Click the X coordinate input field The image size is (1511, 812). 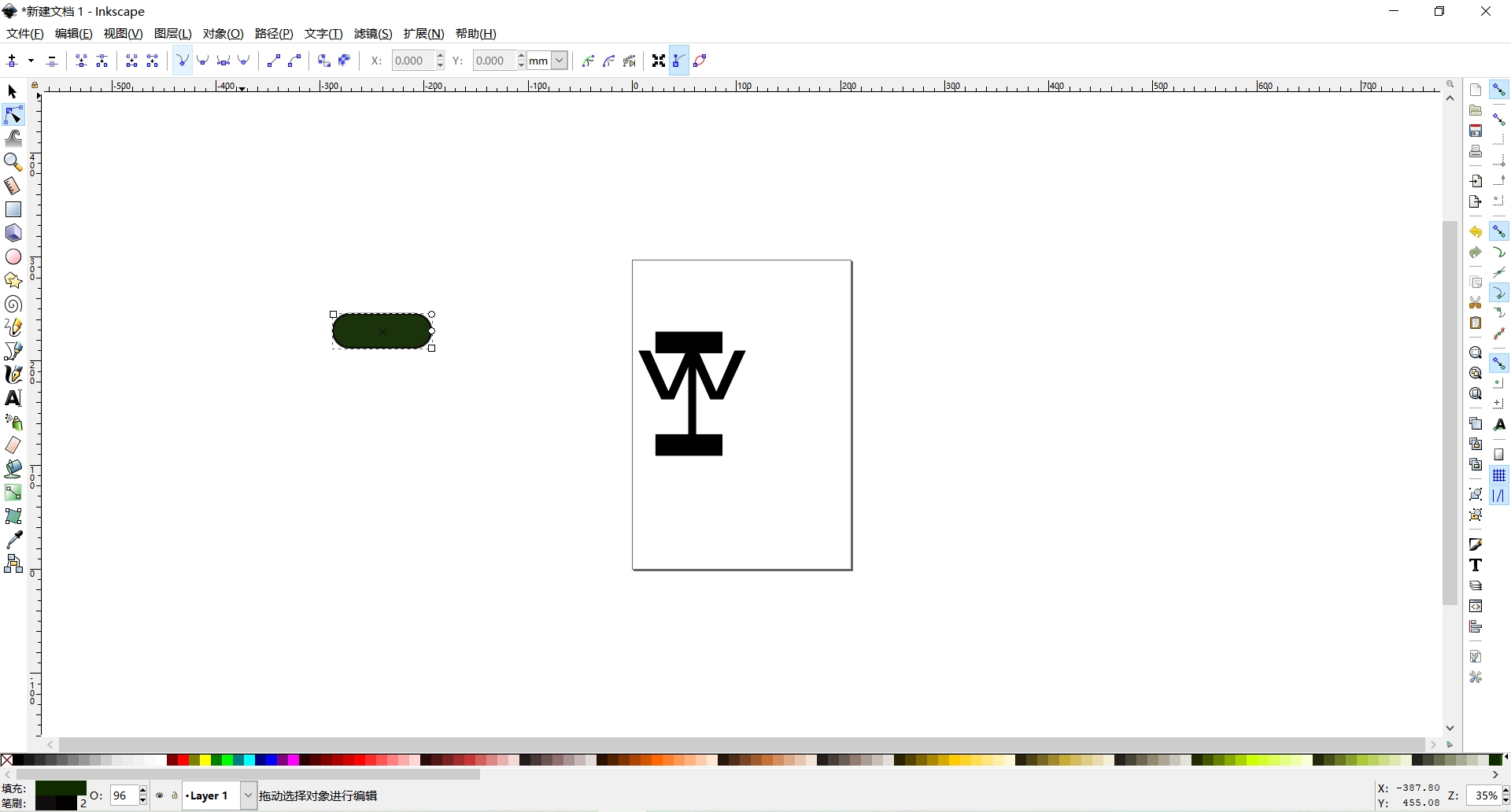[x=413, y=61]
